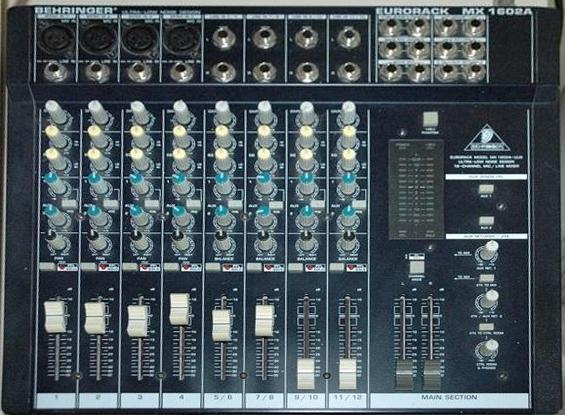The image size is (565, 415).
Task: Click the channel label '1' at the bottom
Action: (56, 397)
